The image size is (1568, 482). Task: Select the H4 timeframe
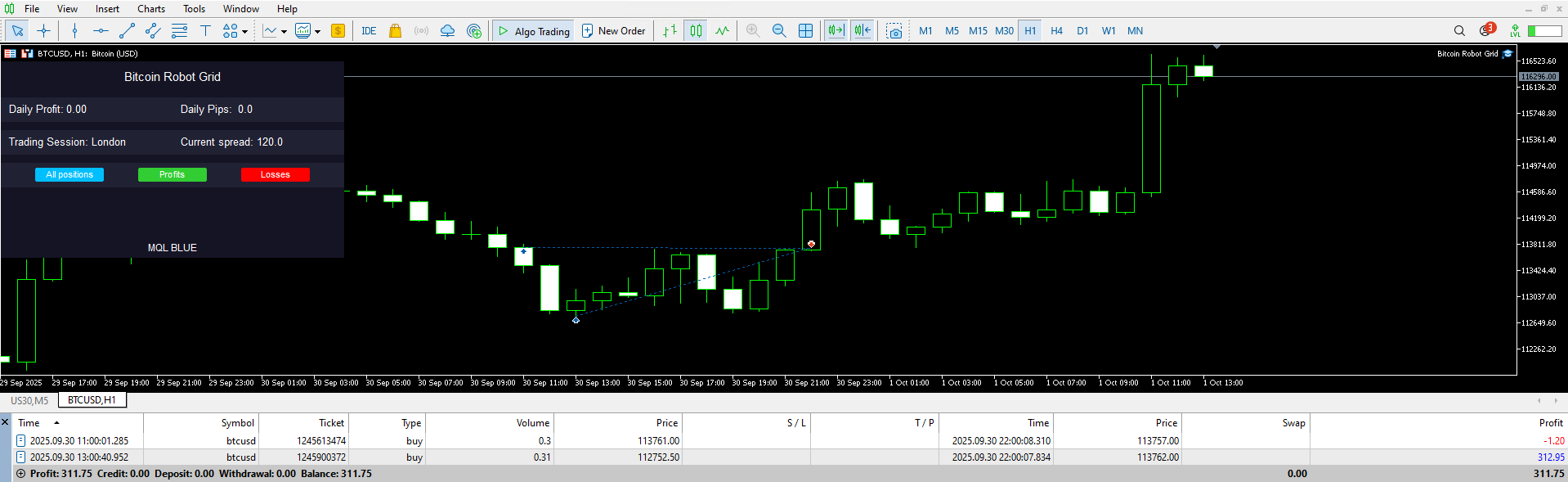click(1056, 31)
